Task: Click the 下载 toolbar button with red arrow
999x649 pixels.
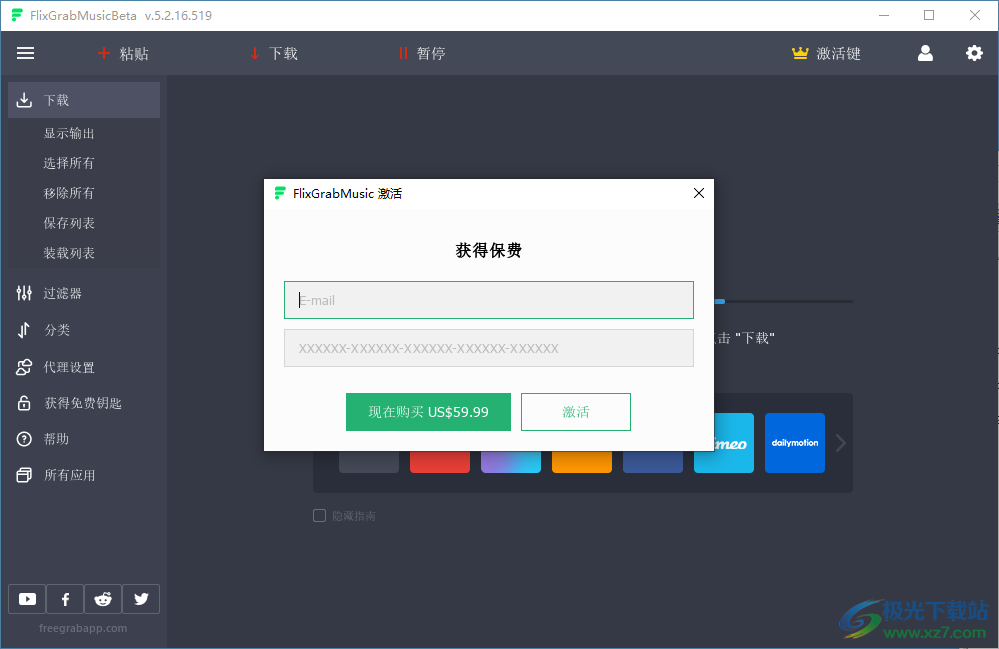Action: [274, 53]
